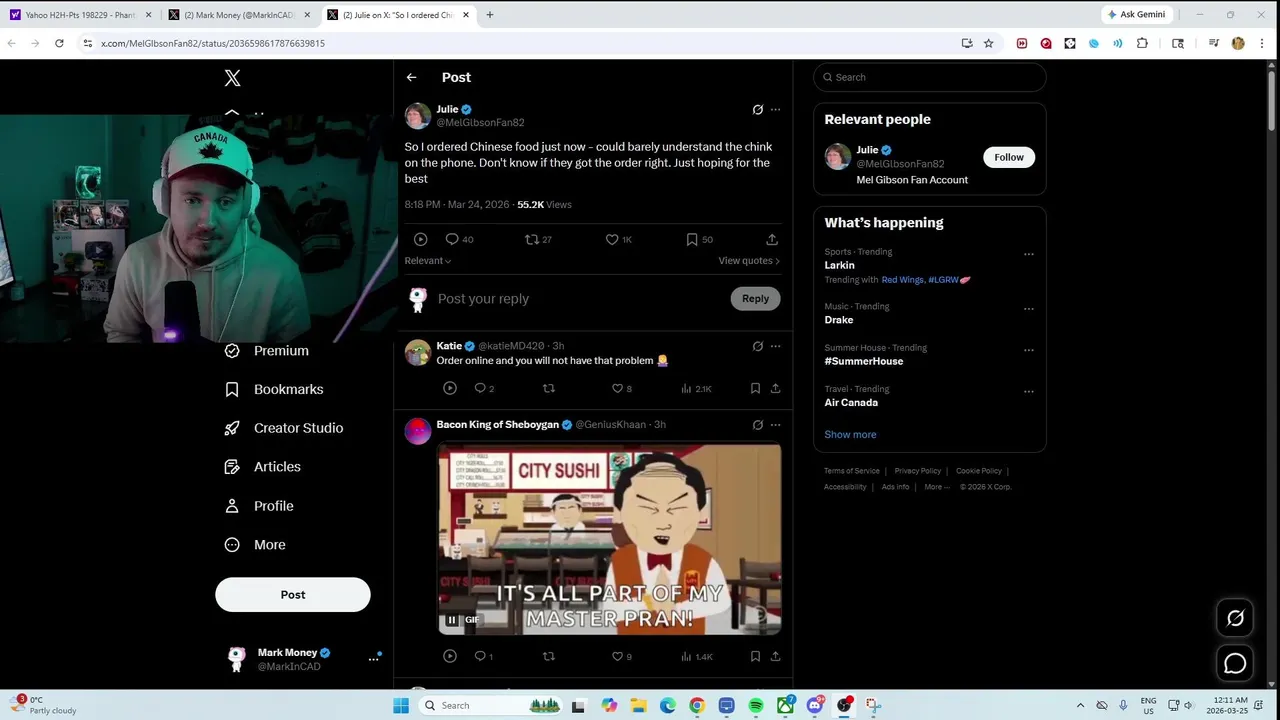Follow Julie in Relevant people
The height and width of the screenshot is (720, 1280).
1009,157
